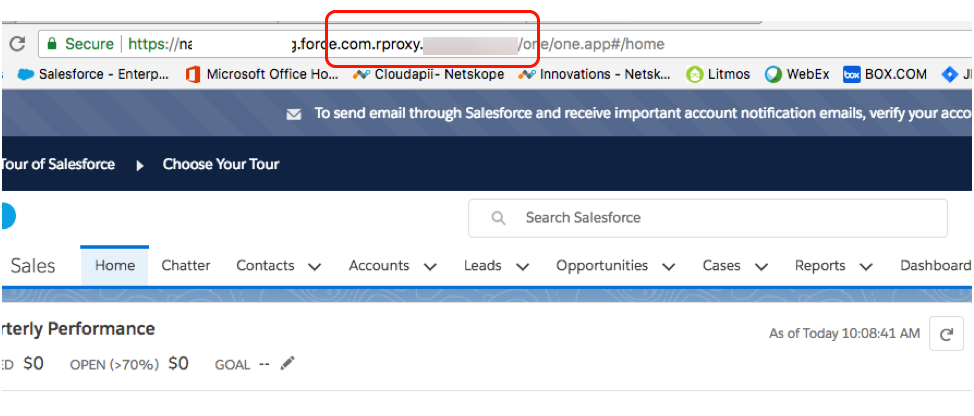This screenshot has height=416, width=974.
Task: Click the Choose Your Tour step
Action: (x=221, y=165)
